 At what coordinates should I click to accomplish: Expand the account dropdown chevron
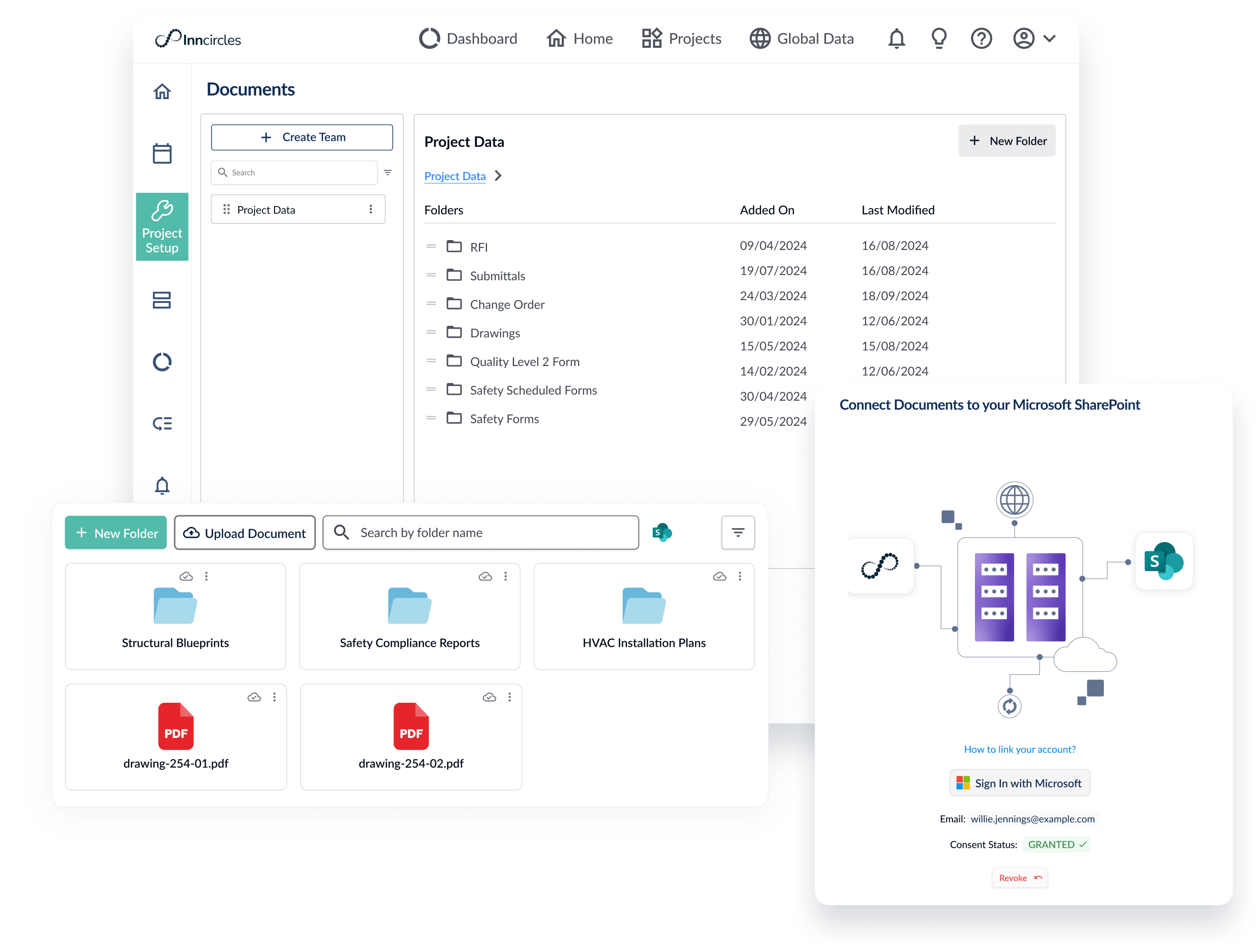pyautogui.click(x=1050, y=39)
